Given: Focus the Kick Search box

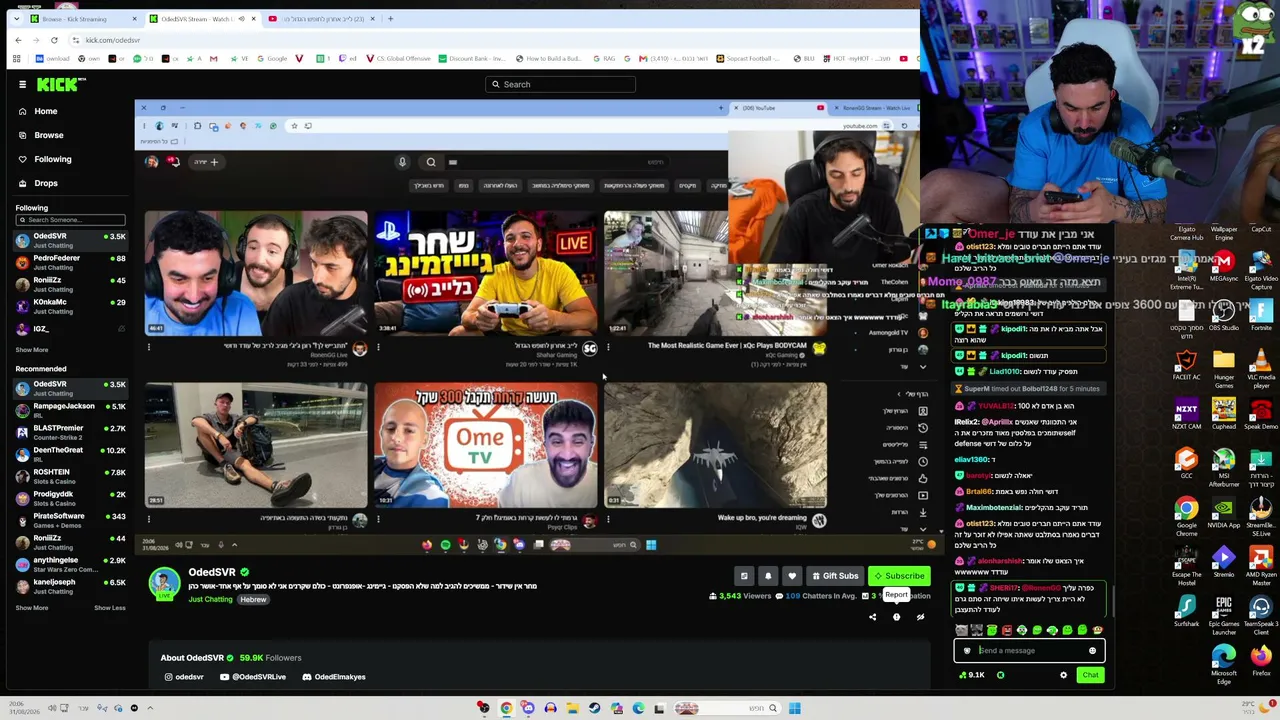Looking at the screenshot, I should click(560, 84).
